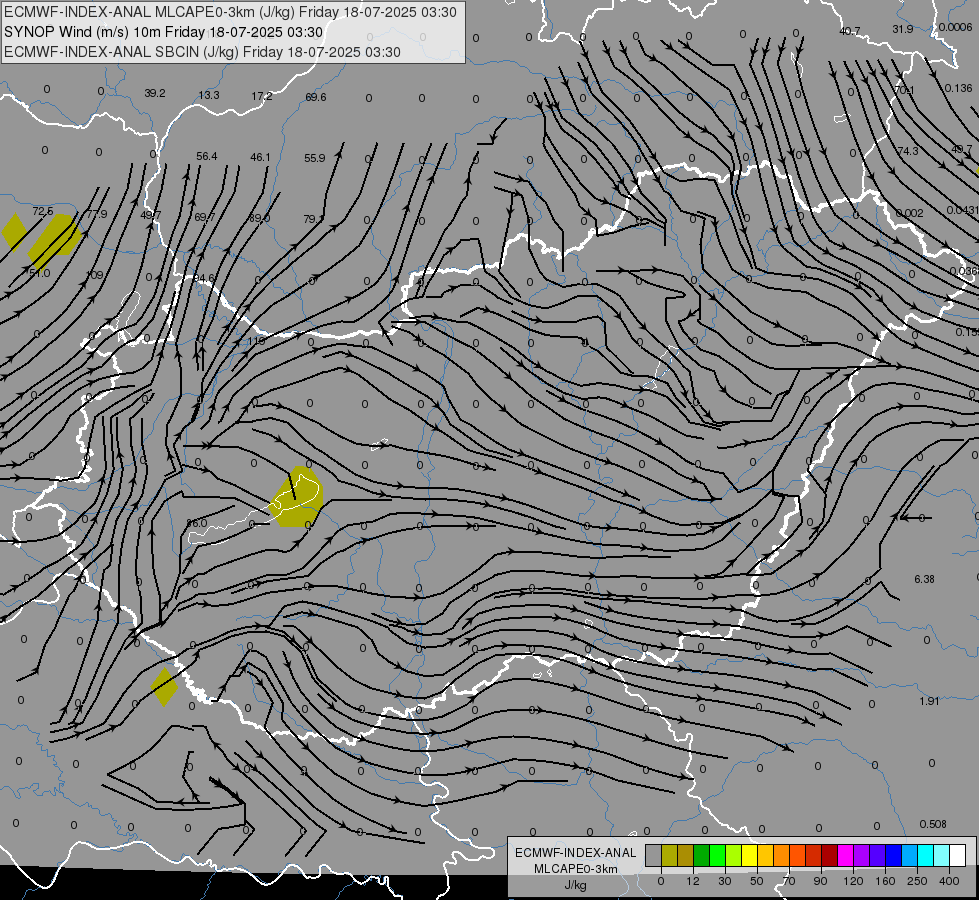This screenshot has height=900, width=979.
Task: Click legend tick label 160
Action: pyautogui.click(x=885, y=881)
